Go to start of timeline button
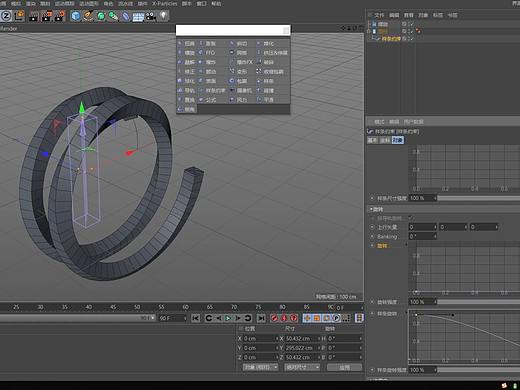The height and width of the screenshot is (390, 520). (x=196, y=318)
